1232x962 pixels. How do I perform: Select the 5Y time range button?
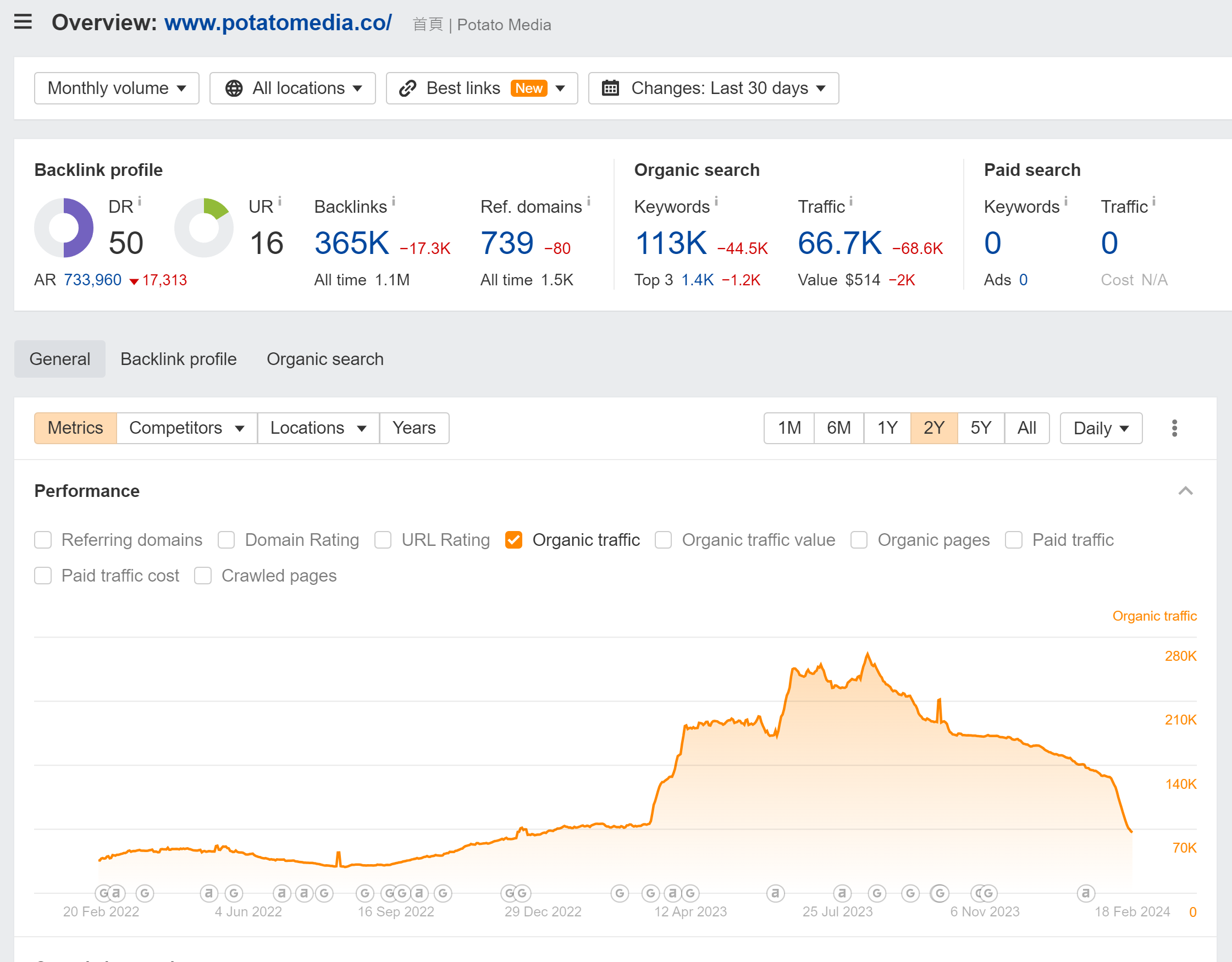pos(980,428)
